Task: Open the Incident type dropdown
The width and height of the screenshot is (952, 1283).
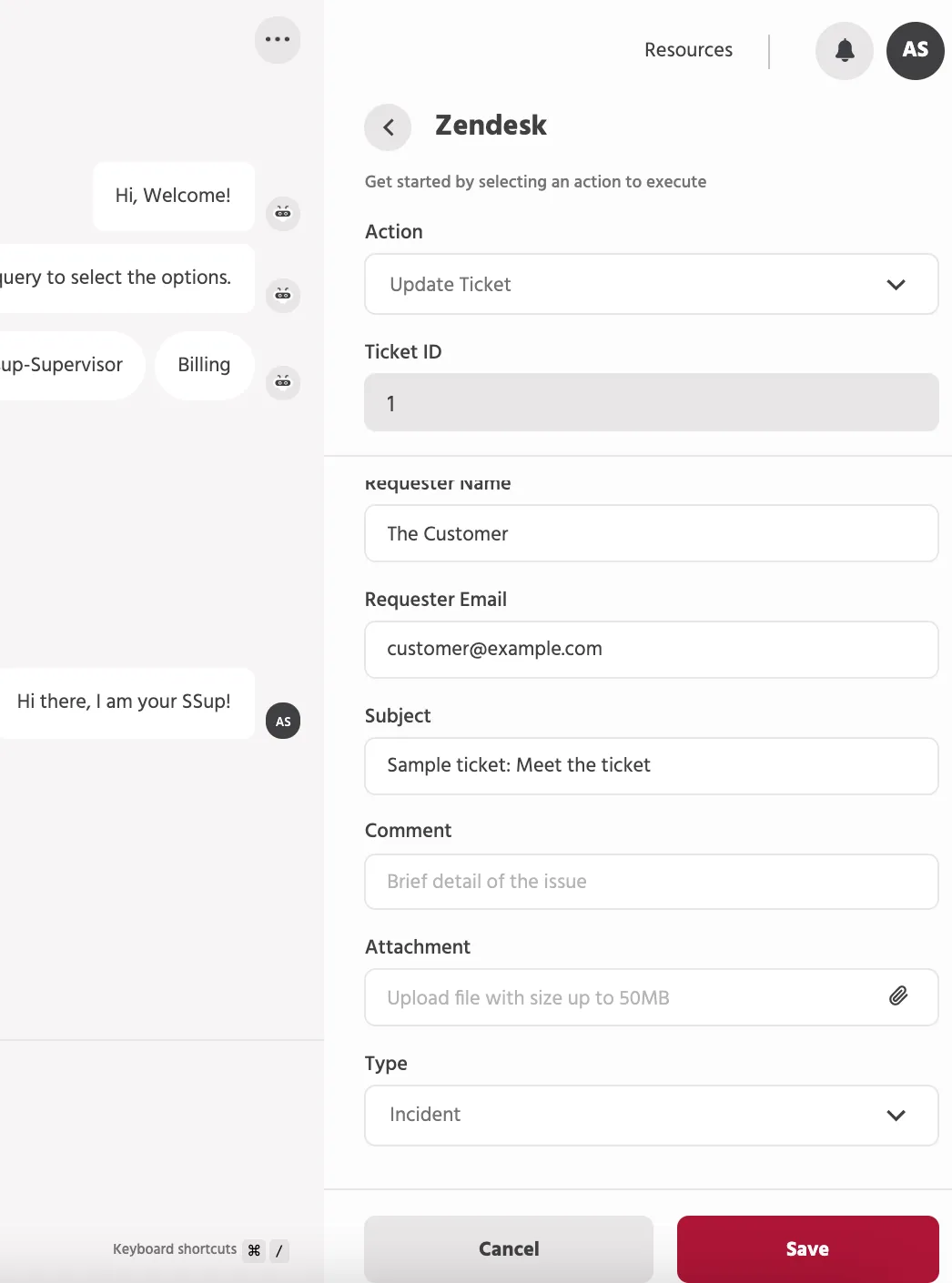Action: [x=652, y=1115]
